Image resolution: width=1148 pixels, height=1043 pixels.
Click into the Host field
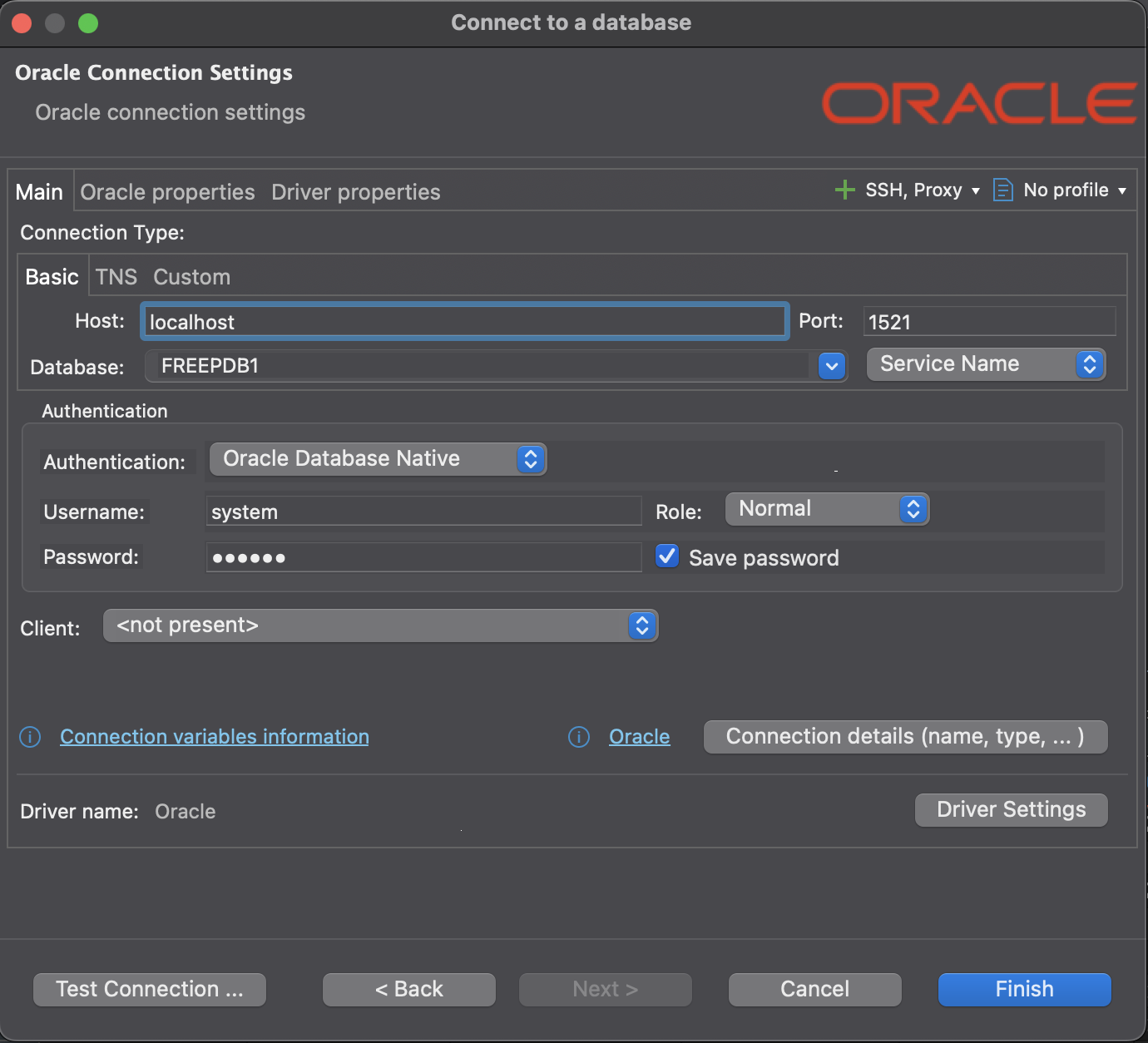465,321
